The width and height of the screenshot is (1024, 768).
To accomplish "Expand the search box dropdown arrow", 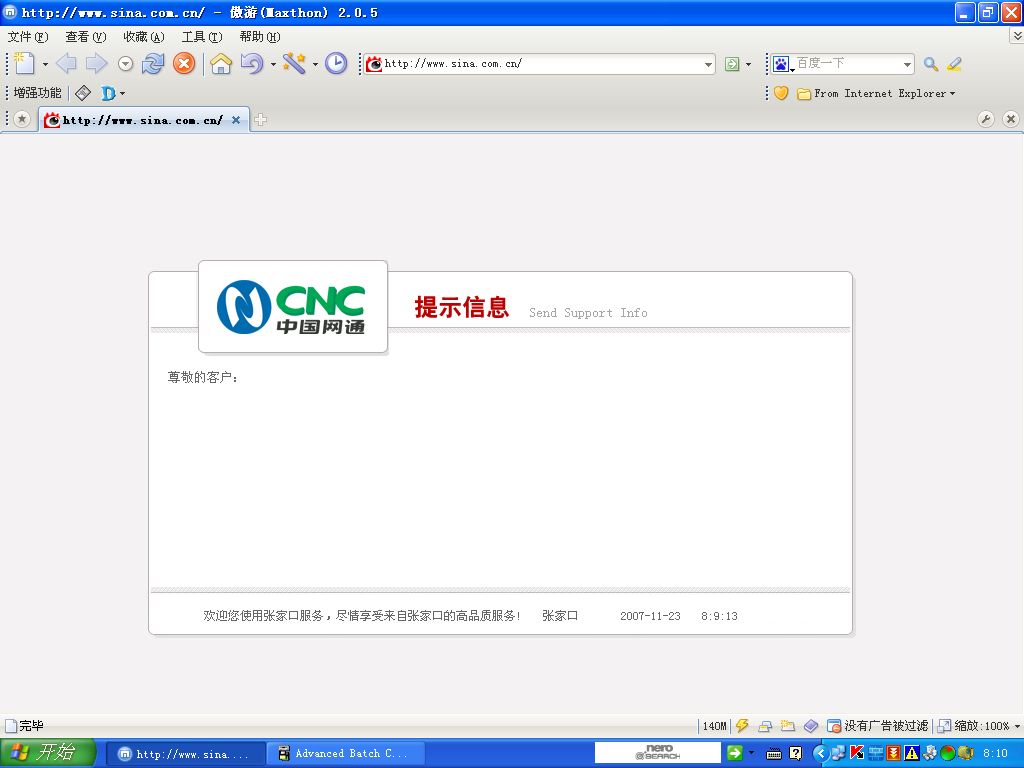I will pyautogui.click(x=907, y=64).
